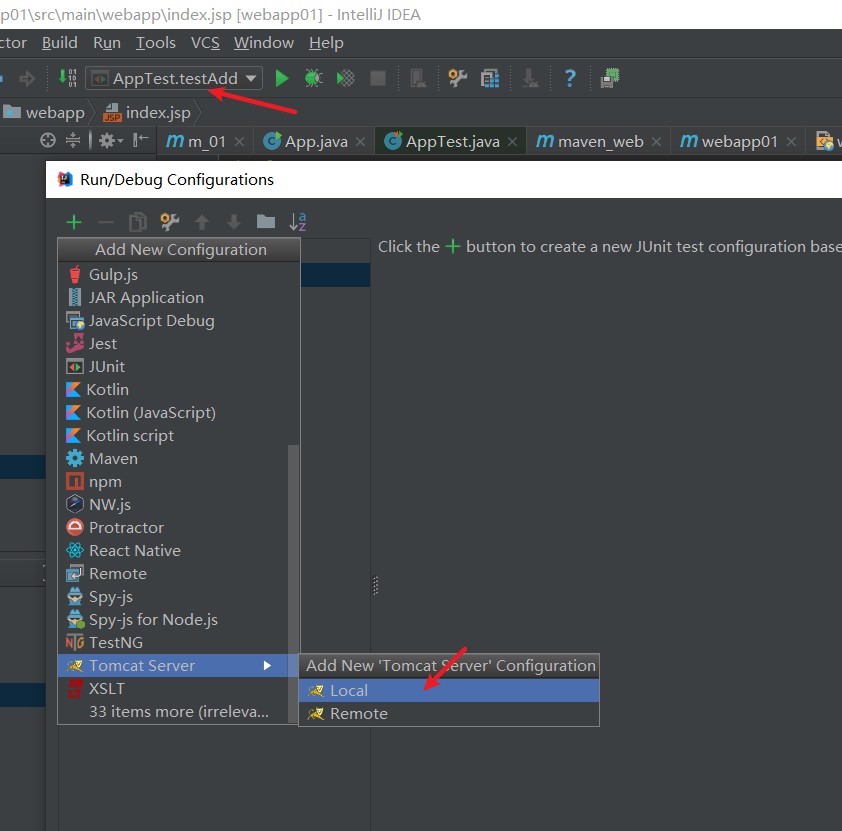Start debugging with the bug icon
The height and width of the screenshot is (831, 842).
pos(313,78)
